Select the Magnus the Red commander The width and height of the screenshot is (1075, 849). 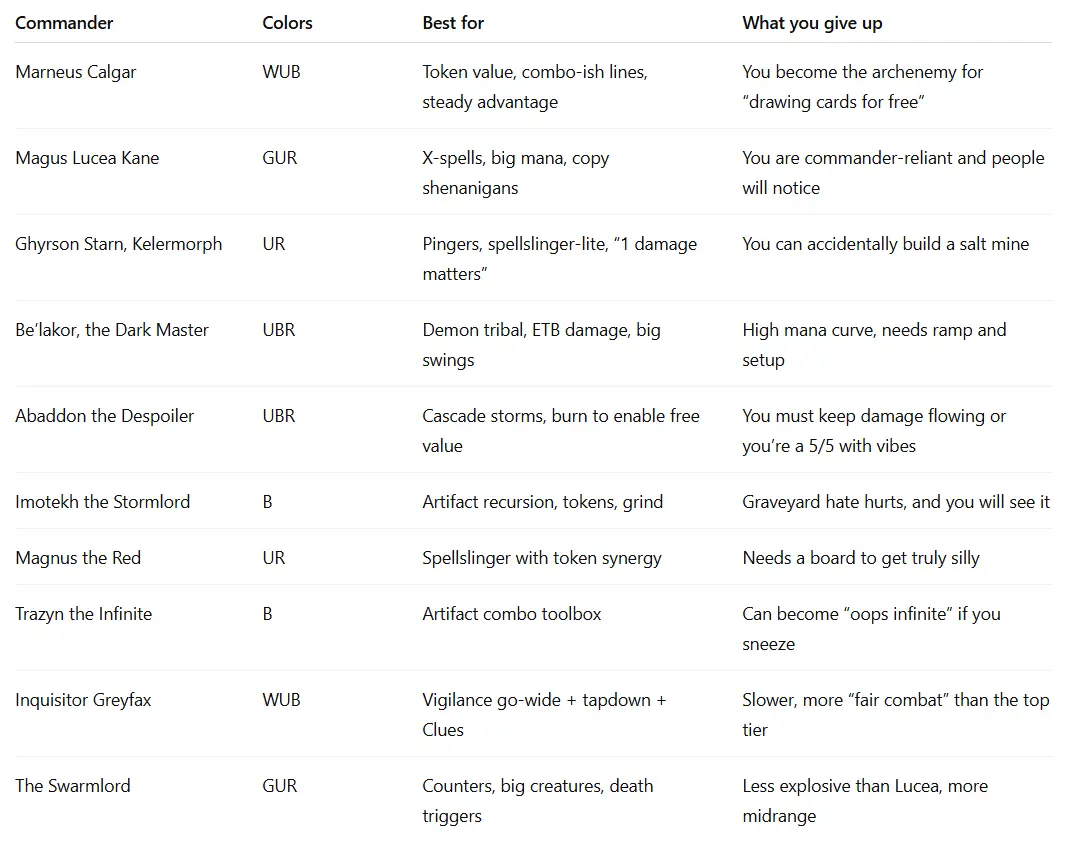coord(78,558)
